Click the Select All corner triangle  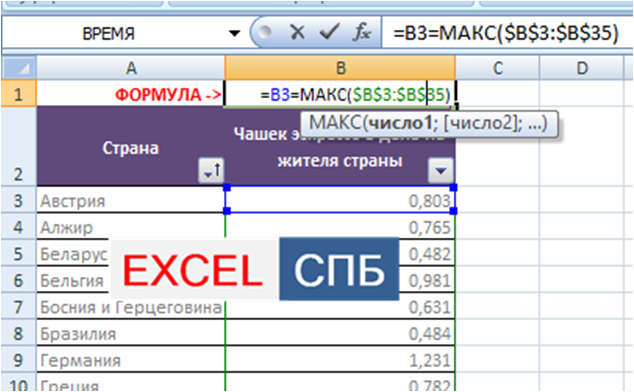pyautogui.click(x=19, y=68)
